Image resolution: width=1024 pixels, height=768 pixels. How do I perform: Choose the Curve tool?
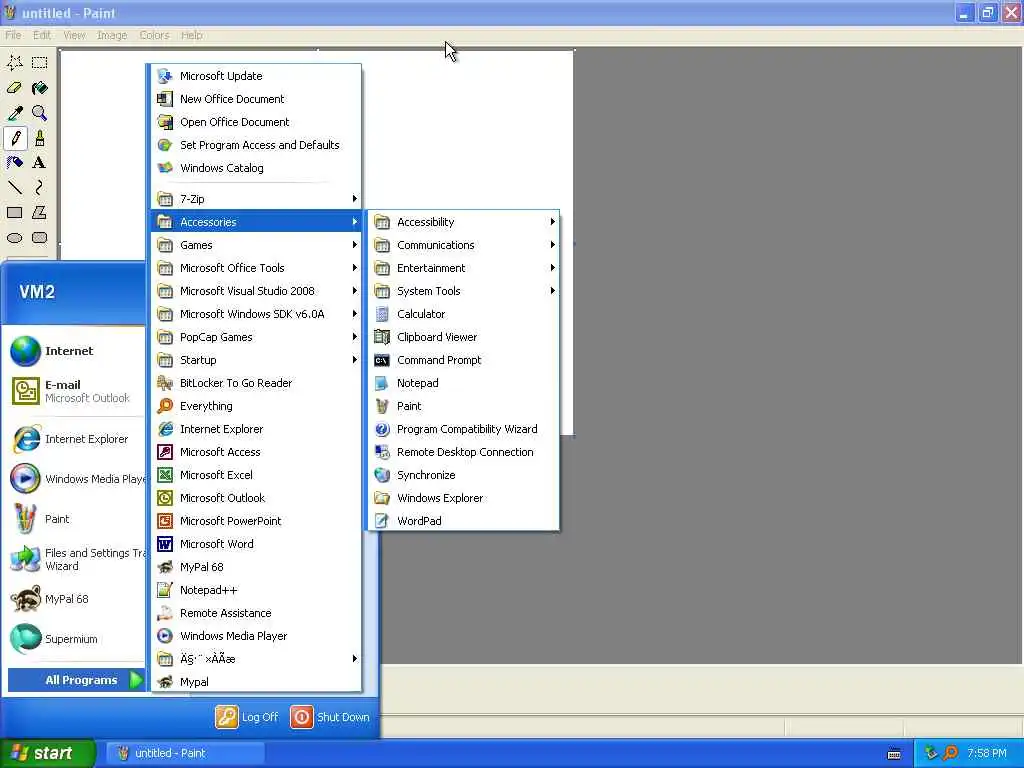pyautogui.click(x=39, y=188)
